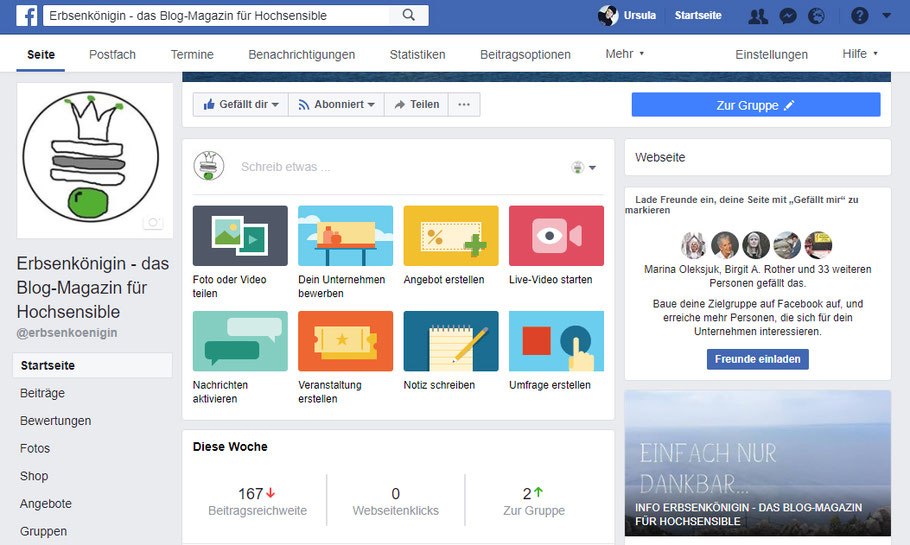Viewport: 910px width, 545px height.
Task: Click the 167 Beitragsreichweite statistic
Action: tap(257, 501)
